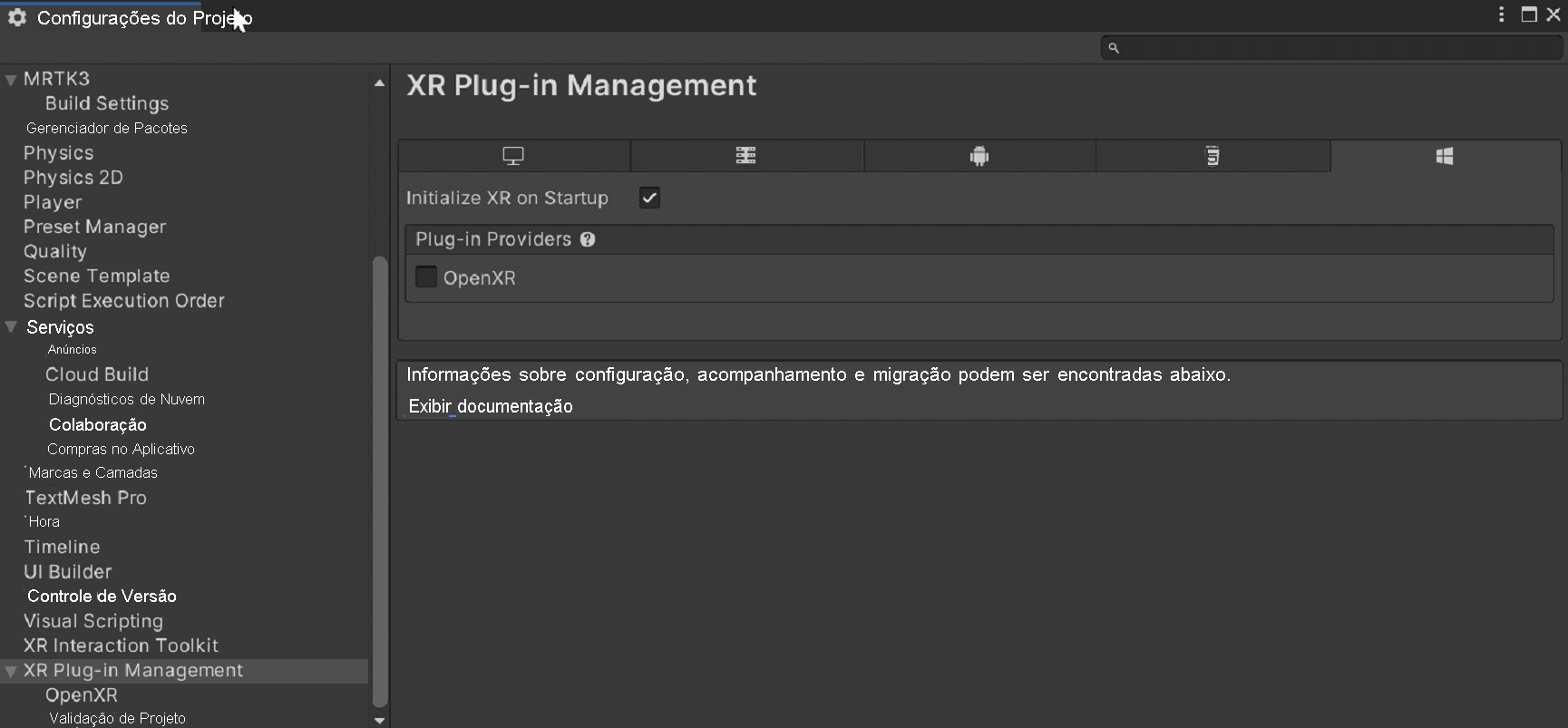Toggle Initialize XR on Startup checkbox
This screenshot has height=728, width=1568.
[x=649, y=198]
